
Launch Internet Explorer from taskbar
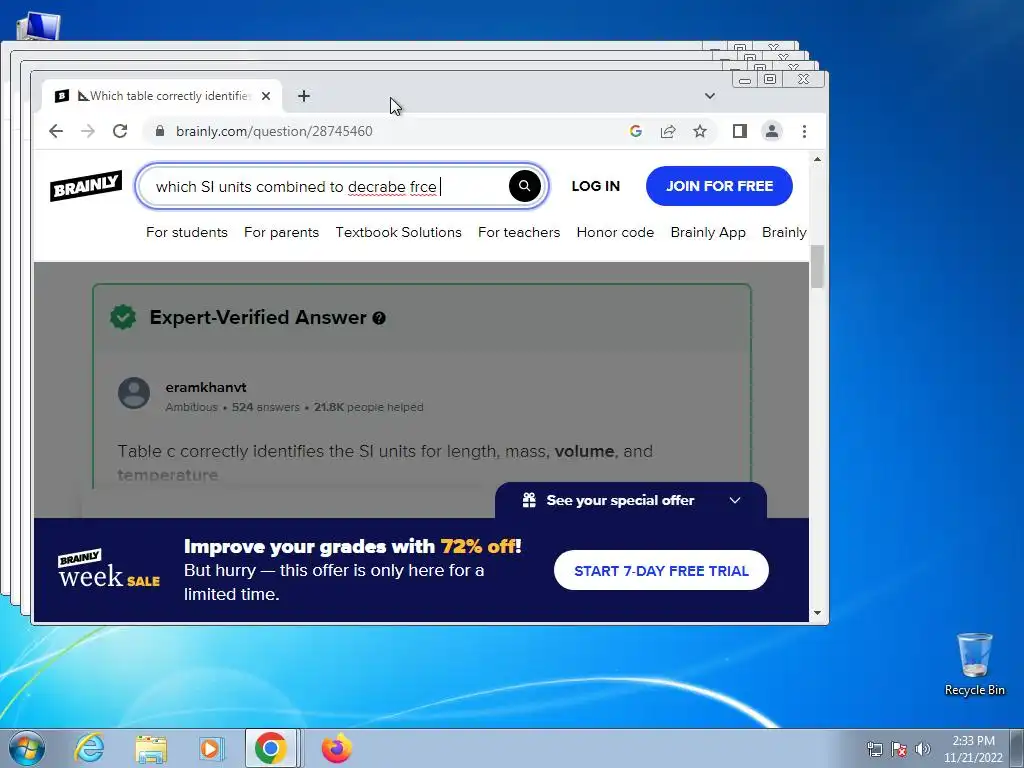[89, 748]
